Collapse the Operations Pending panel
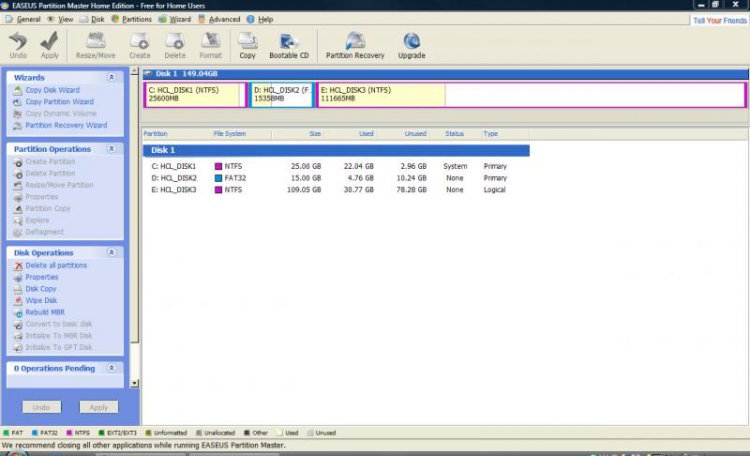 111,368
